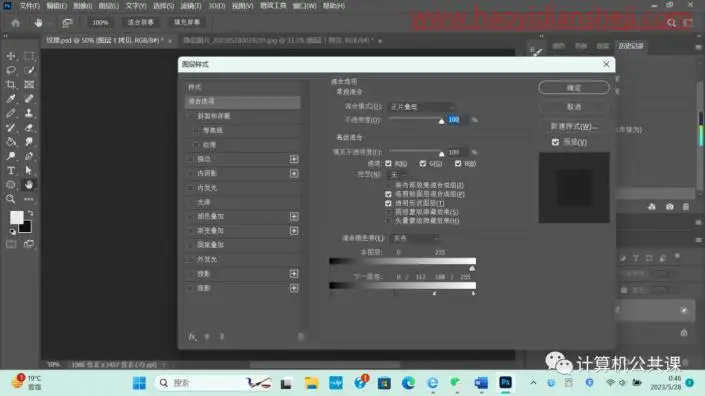Image resolution: width=705 pixels, height=396 pixels.
Task: Click the plus button on 内阴影 row
Action: pyautogui.click(x=294, y=174)
